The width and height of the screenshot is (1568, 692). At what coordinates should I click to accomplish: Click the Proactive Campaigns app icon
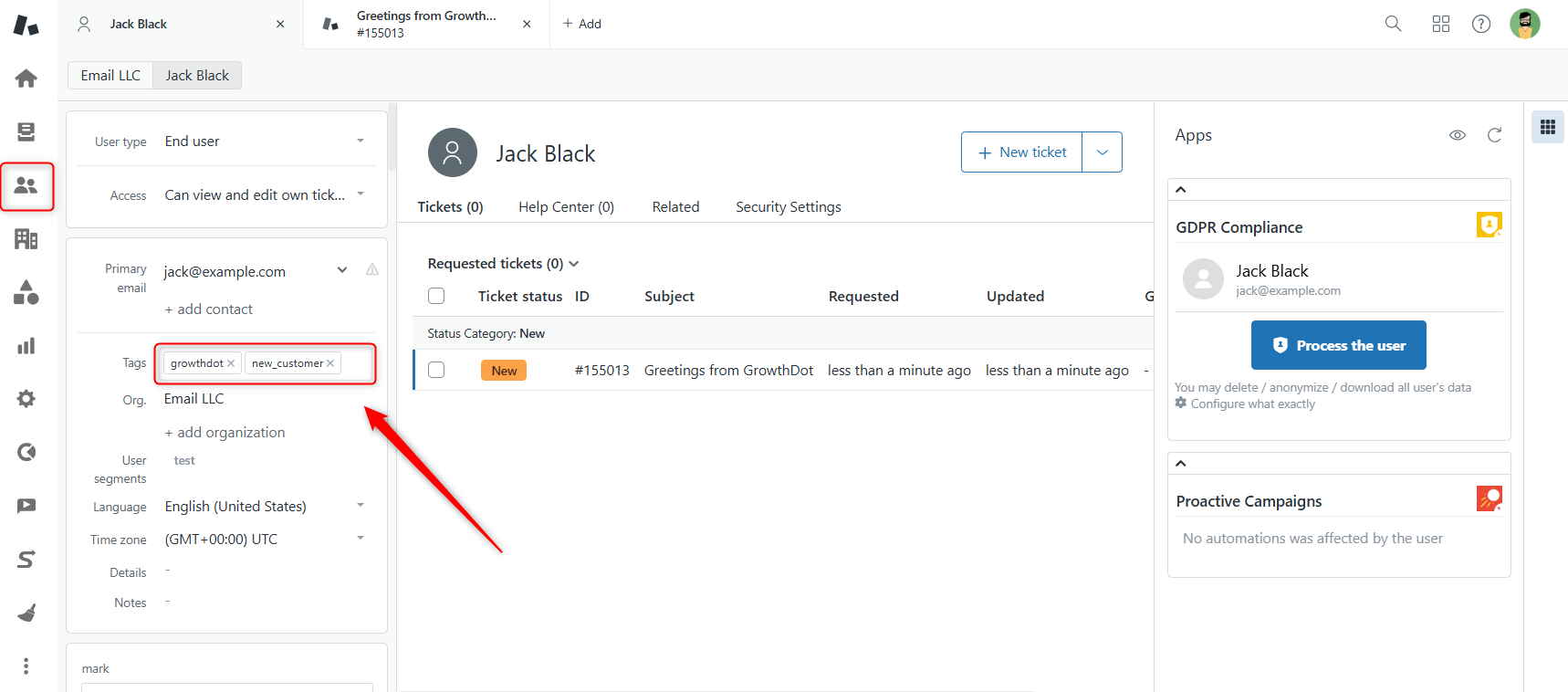(x=1490, y=498)
